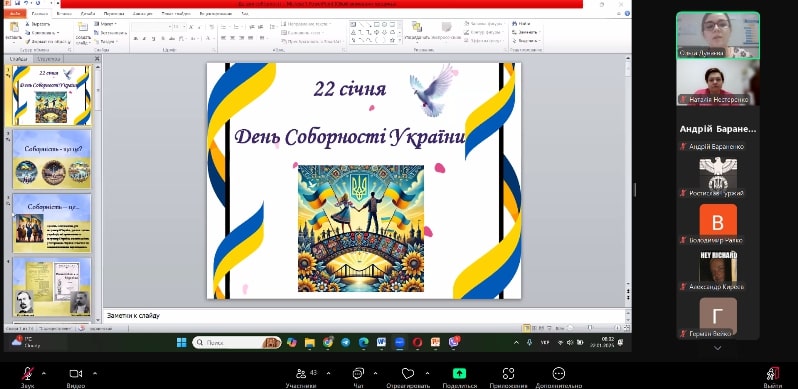
Task: Select the Соборність - що це? slide thumbnail
Action: point(52,159)
